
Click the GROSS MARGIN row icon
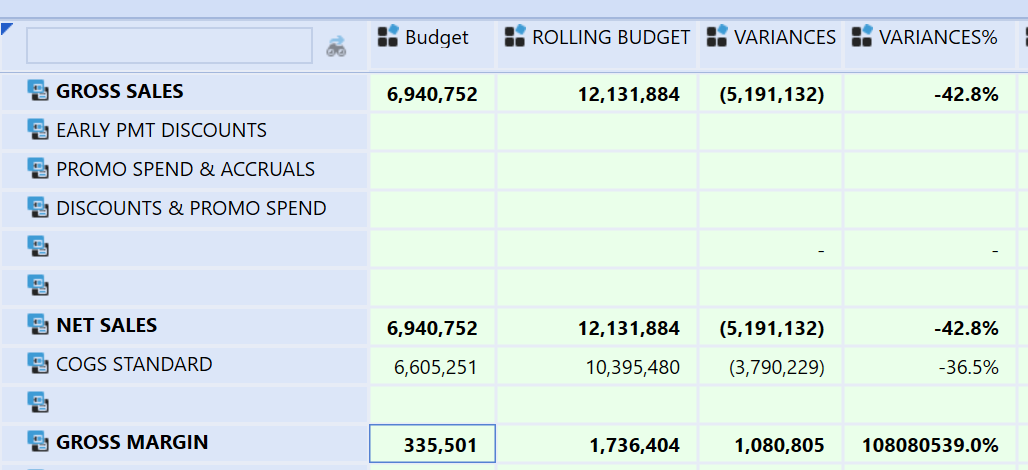38,443
